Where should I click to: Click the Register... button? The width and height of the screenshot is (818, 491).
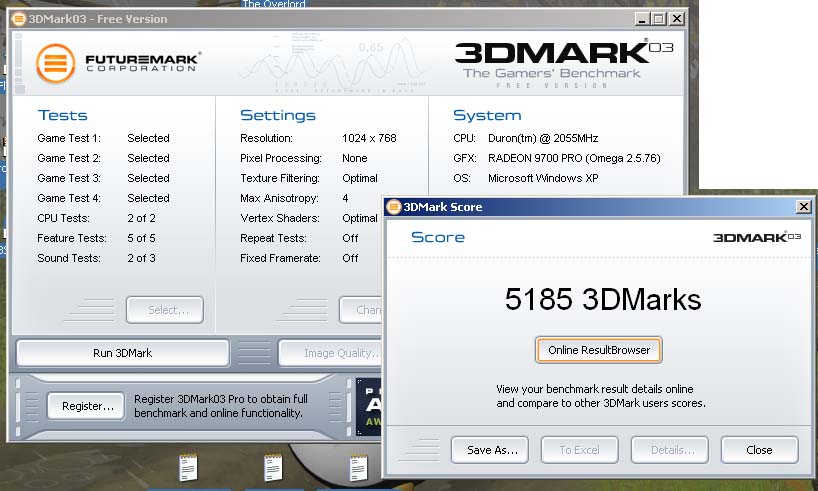[86, 406]
